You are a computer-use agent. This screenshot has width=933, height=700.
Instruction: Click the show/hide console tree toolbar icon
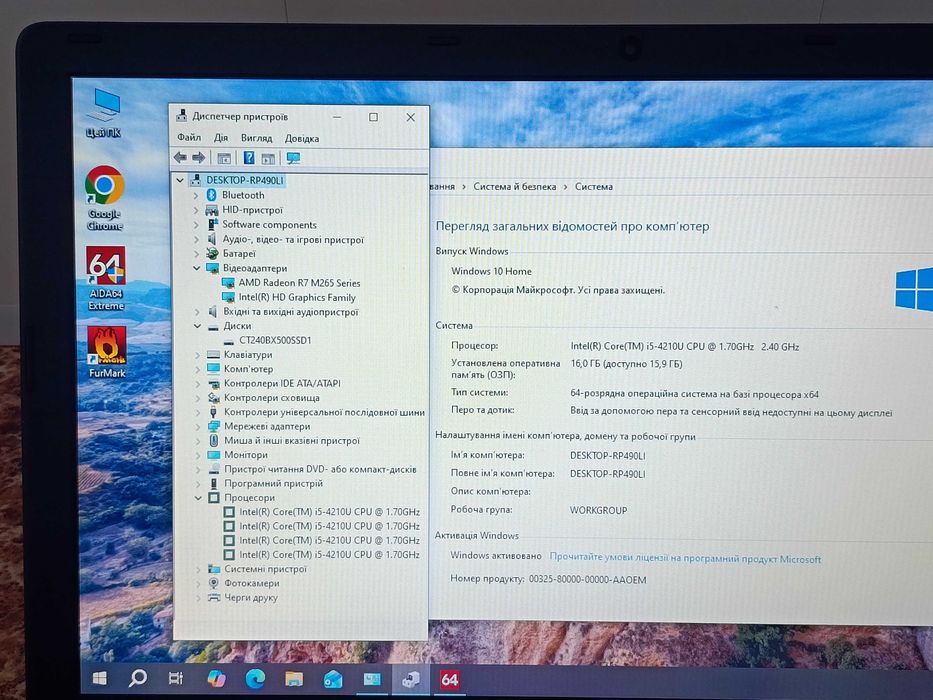[x=224, y=158]
